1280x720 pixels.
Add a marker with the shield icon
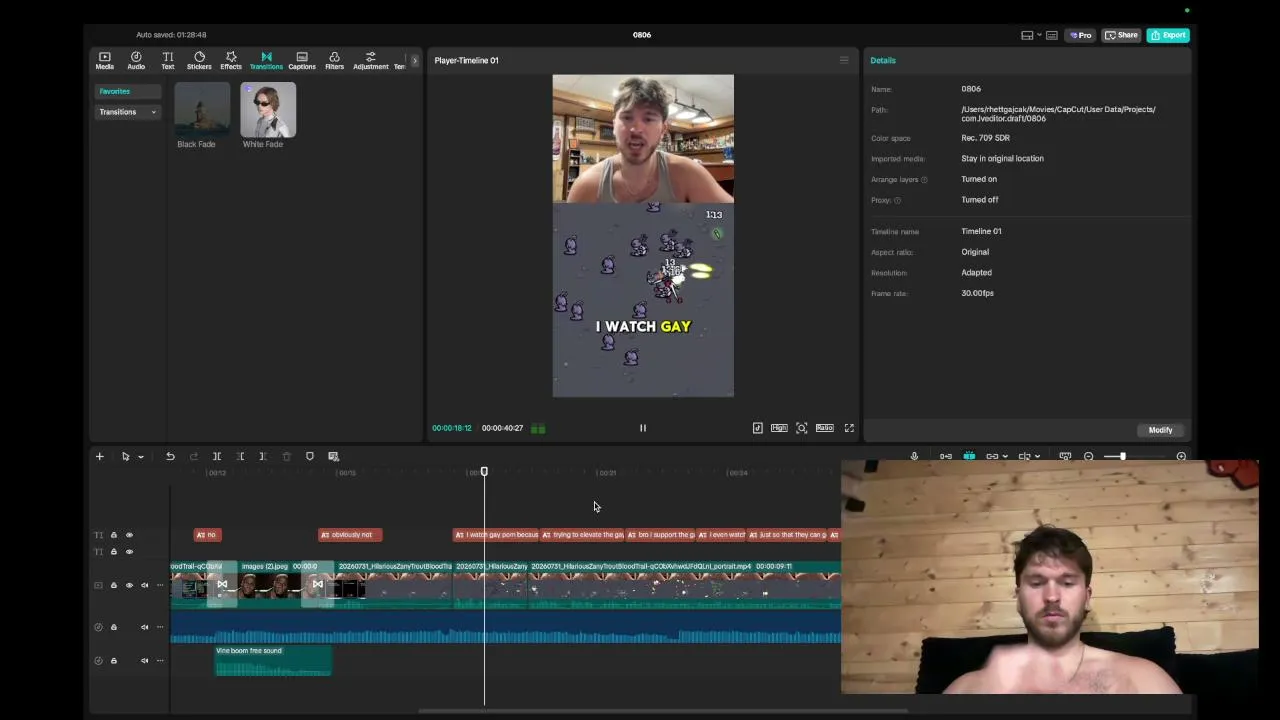pos(310,456)
